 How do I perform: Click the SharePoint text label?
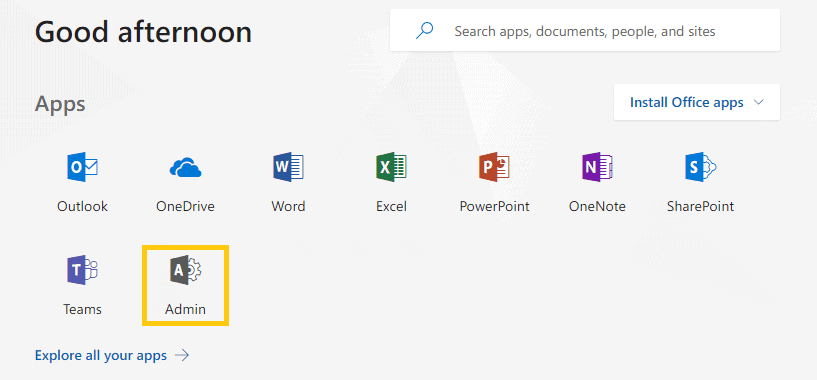tap(700, 206)
